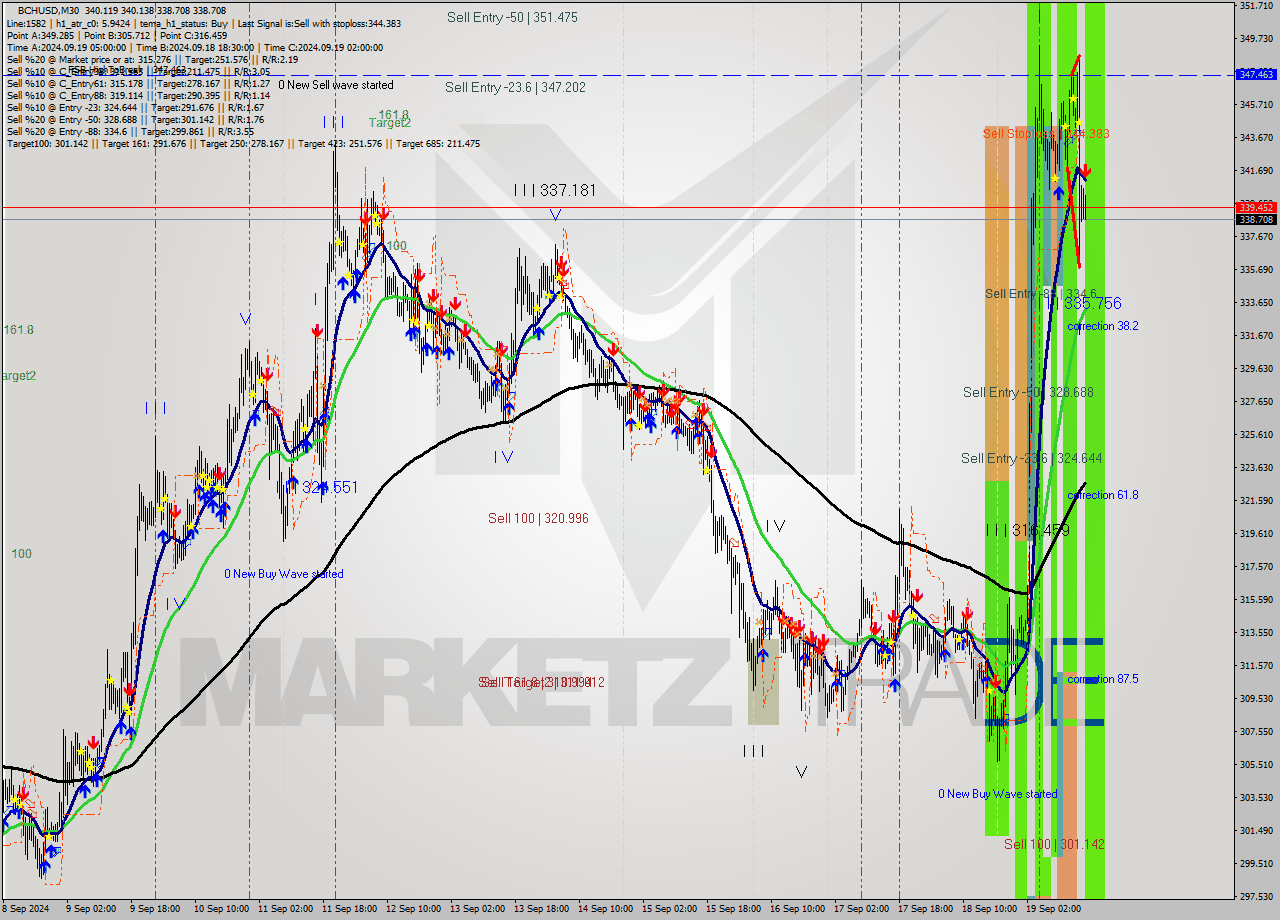Screen dimensions: 1280x920
Task: Click the 'Time A:2024.09.19 05:00:00' info line
Action: pyautogui.click(x=195, y=47)
